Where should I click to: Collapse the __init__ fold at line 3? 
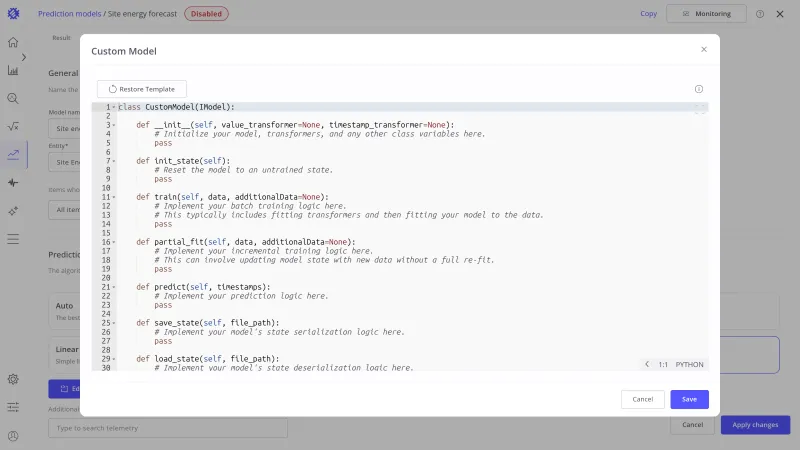click(x=114, y=125)
